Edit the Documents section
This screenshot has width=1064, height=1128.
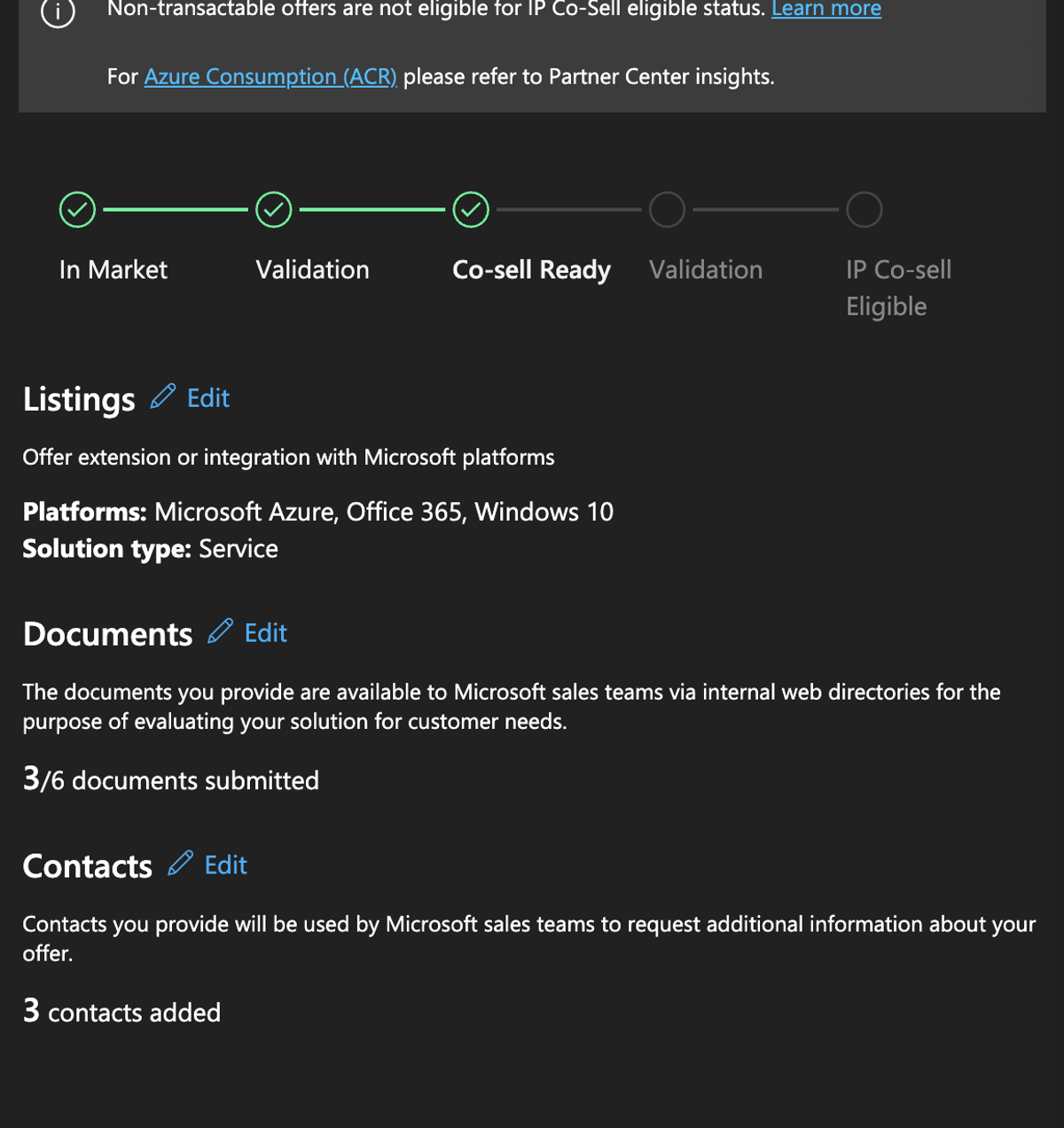coord(266,633)
